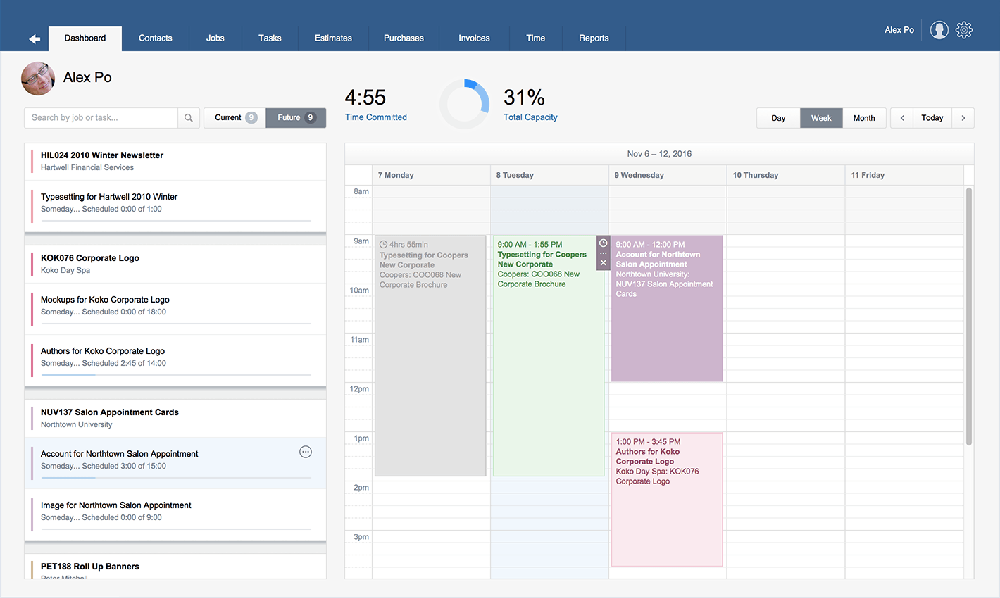Open Wednesday Authors for Koko event
This screenshot has width=1000, height=598.
pyautogui.click(x=667, y=500)
